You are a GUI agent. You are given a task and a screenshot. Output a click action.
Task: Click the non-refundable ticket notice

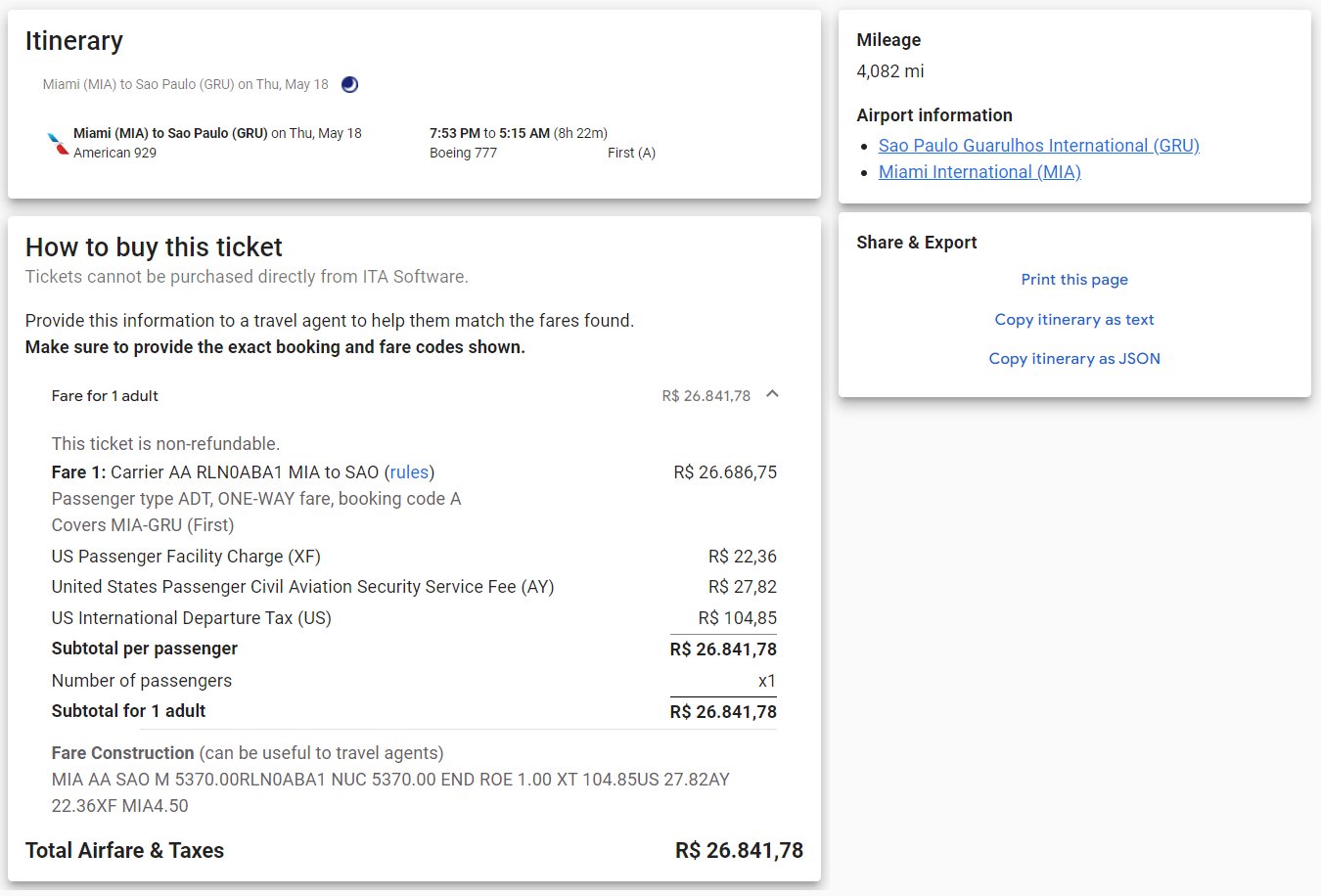165,444
